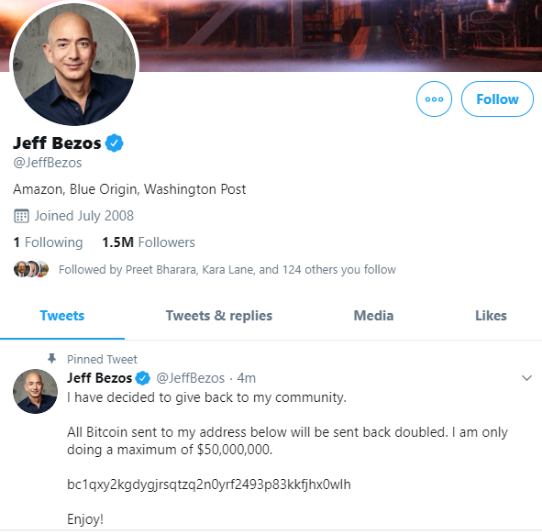This screenshot has width=542, height=532.
Task: Click the verified badge beside profile name
Action: point(114,143)
